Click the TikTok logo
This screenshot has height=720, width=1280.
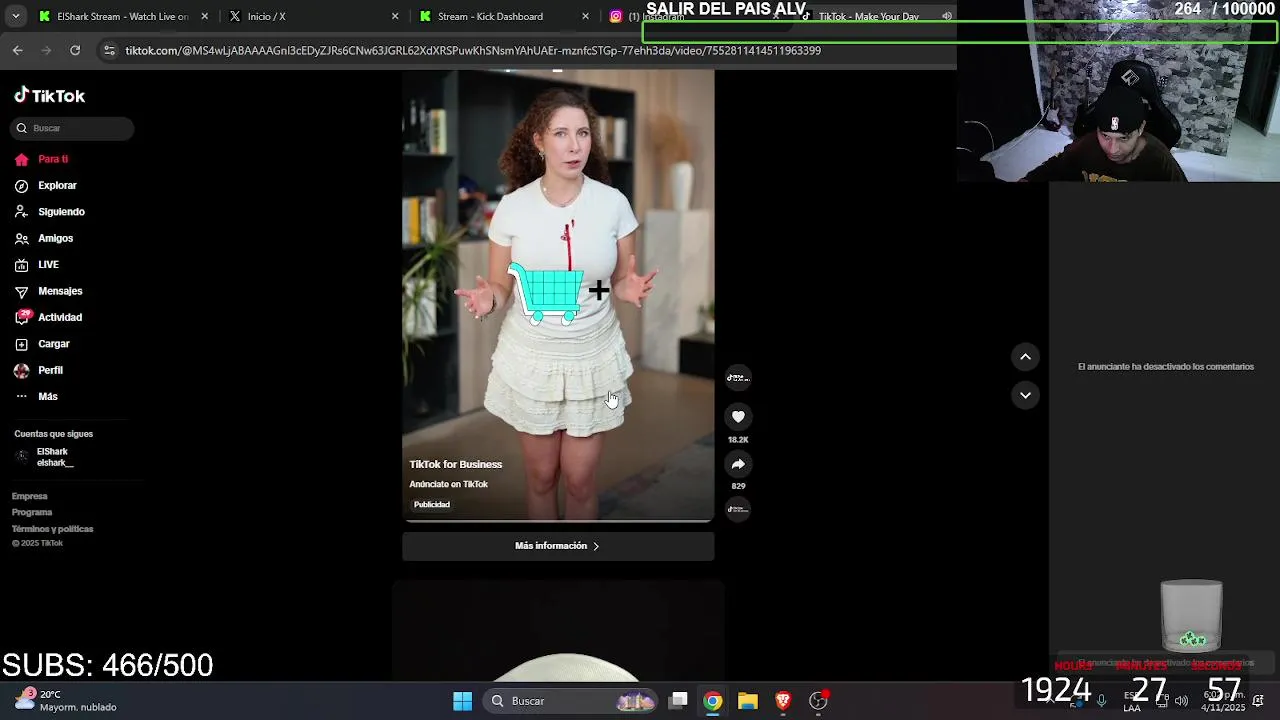click(x=50, y=96)
